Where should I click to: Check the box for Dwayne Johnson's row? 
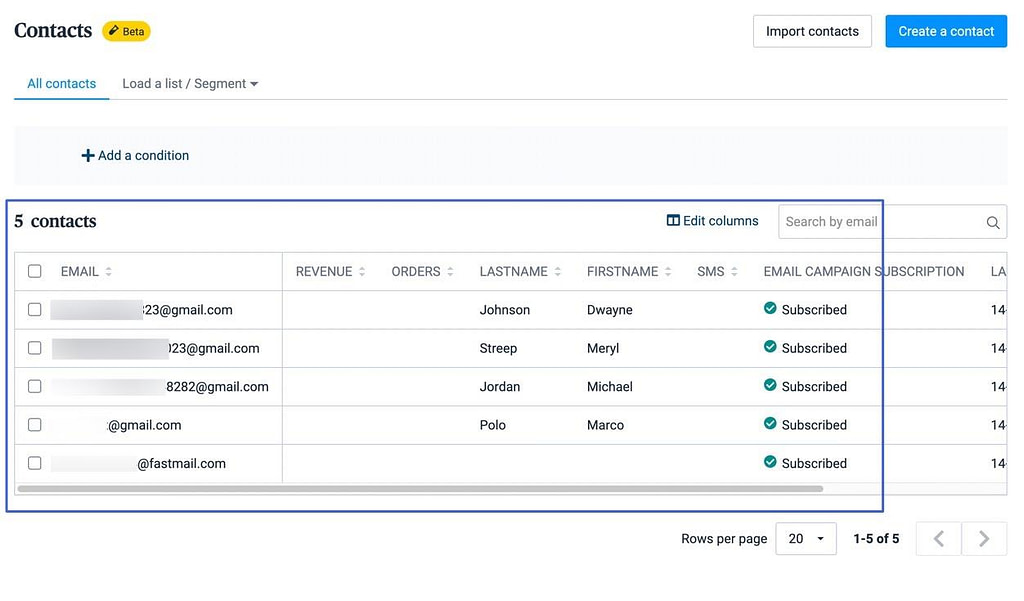click(35, 310)
